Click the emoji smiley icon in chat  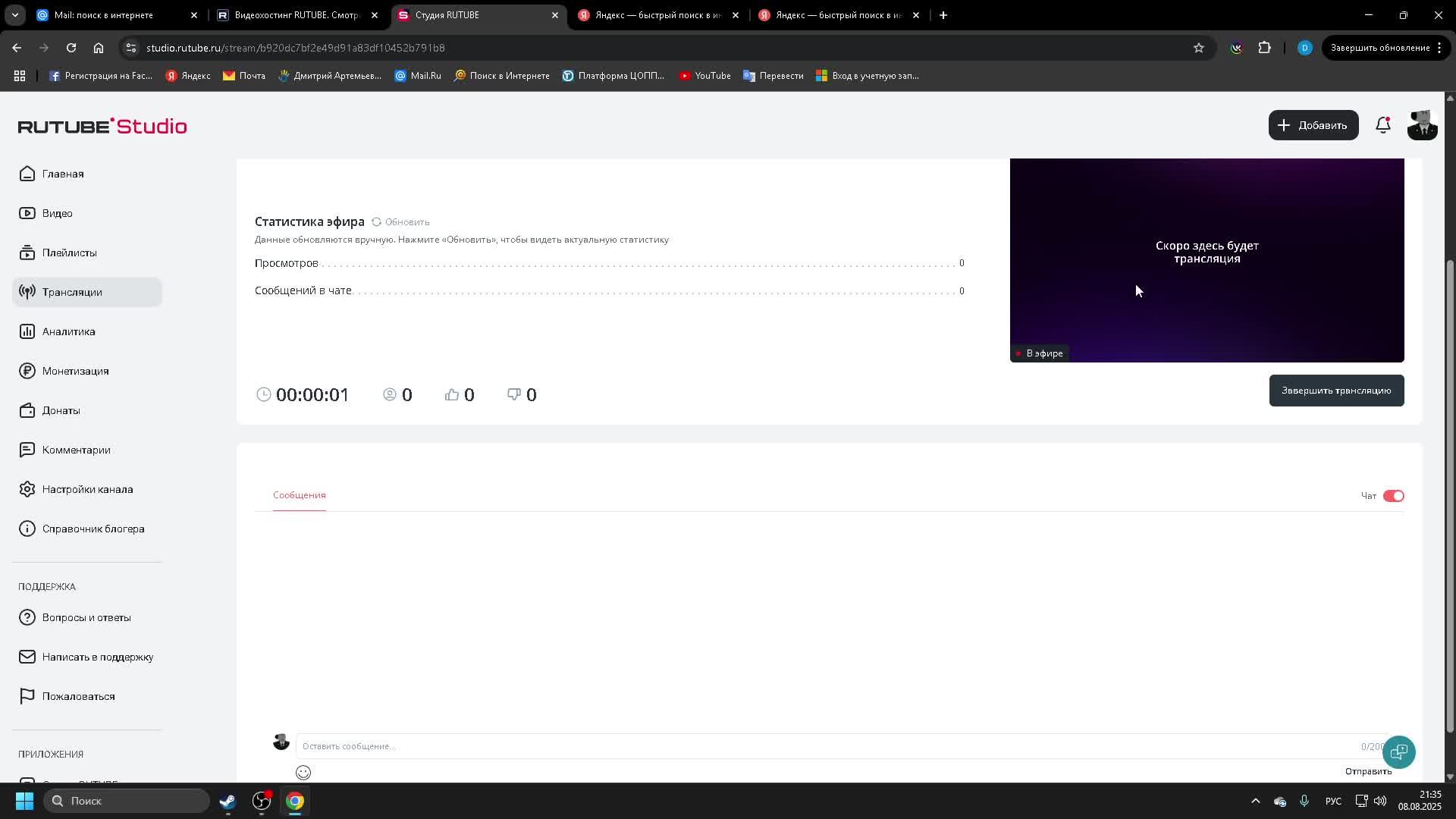pos(303,772)
